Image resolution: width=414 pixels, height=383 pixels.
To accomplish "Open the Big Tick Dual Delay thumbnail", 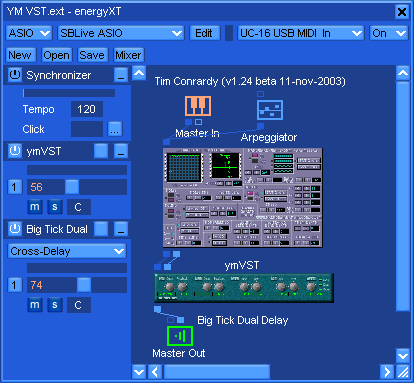I will [244, 288].
